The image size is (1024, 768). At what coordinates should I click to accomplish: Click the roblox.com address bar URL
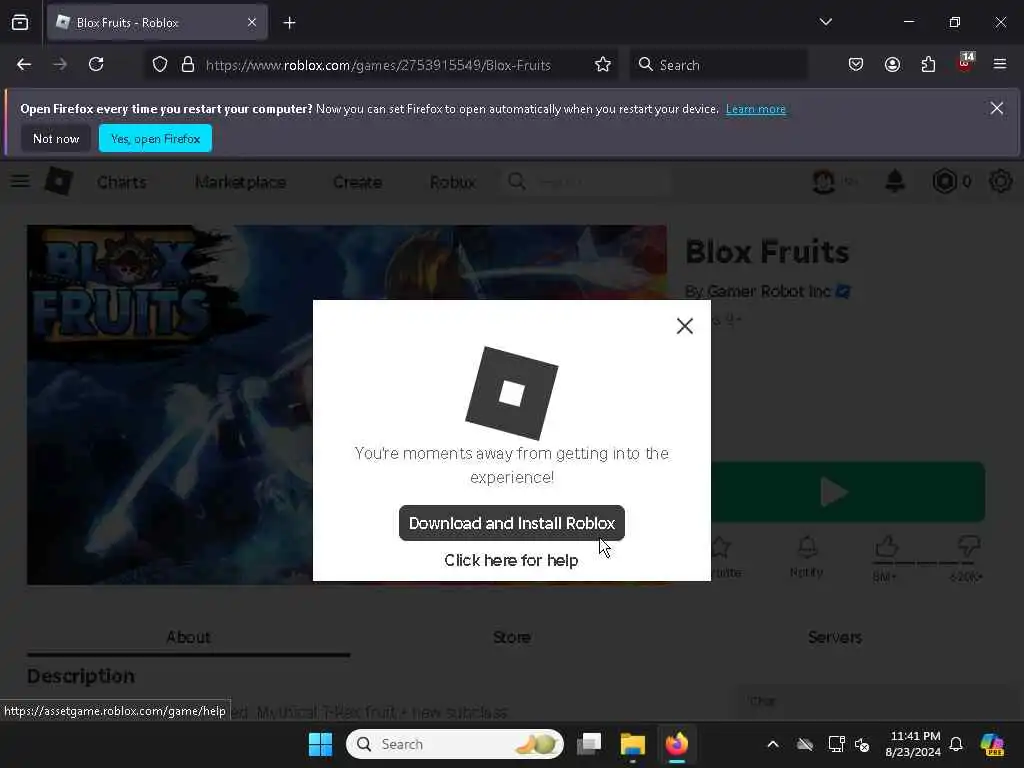[378, 65]
